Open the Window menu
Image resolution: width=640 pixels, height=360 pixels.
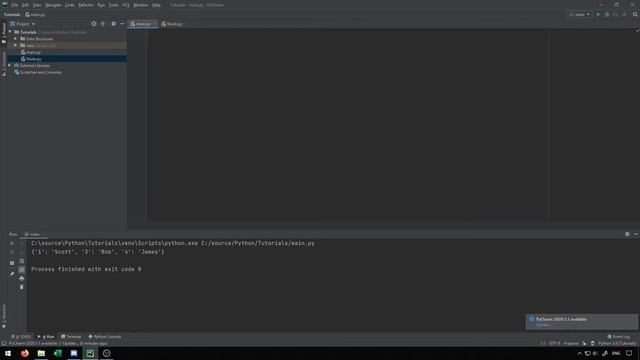point(141,5)
